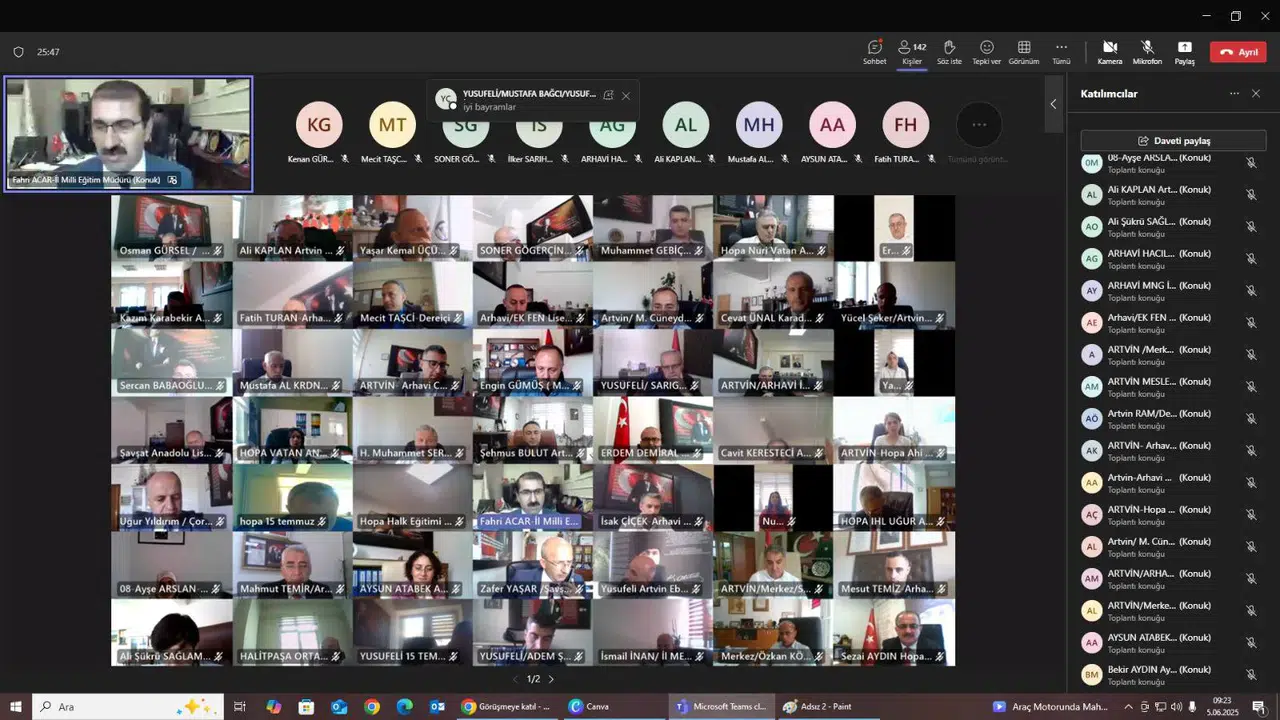Open Katılımcılar panel more options ellipsis
This screenshot has width=1280, height=720.
coord(1234,93)
